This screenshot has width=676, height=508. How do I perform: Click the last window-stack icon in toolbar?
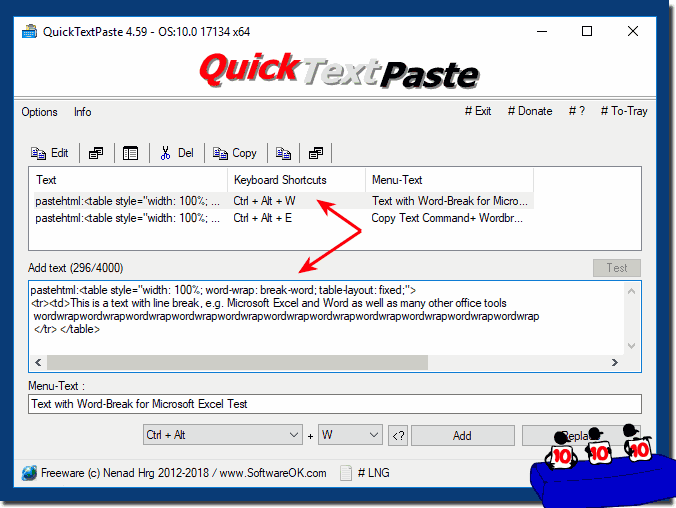(x=316, y=153)
